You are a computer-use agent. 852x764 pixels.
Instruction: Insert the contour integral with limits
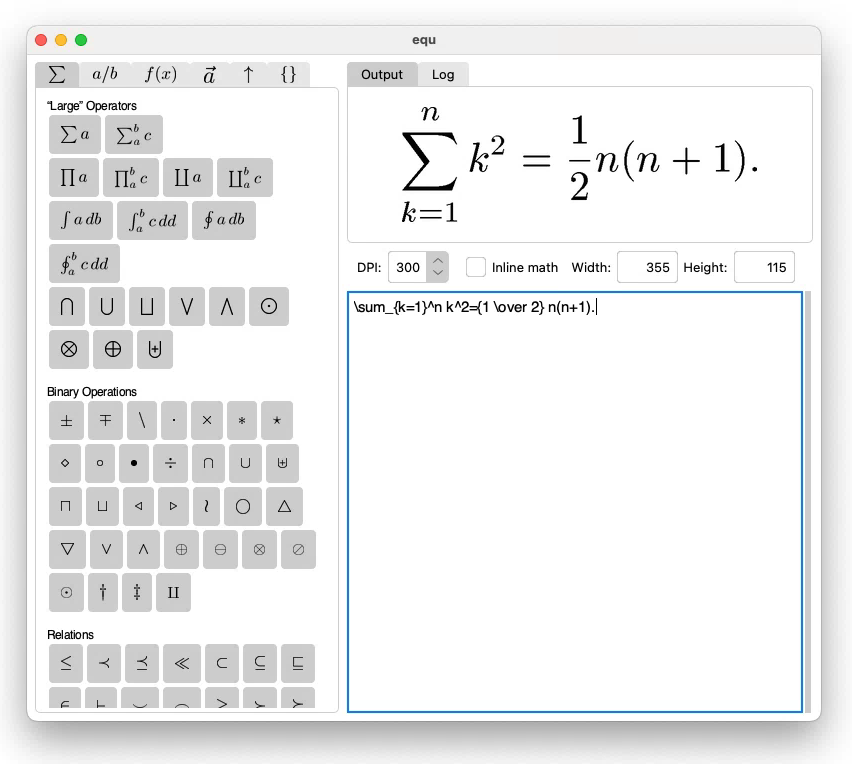click(x=84, y=264)
